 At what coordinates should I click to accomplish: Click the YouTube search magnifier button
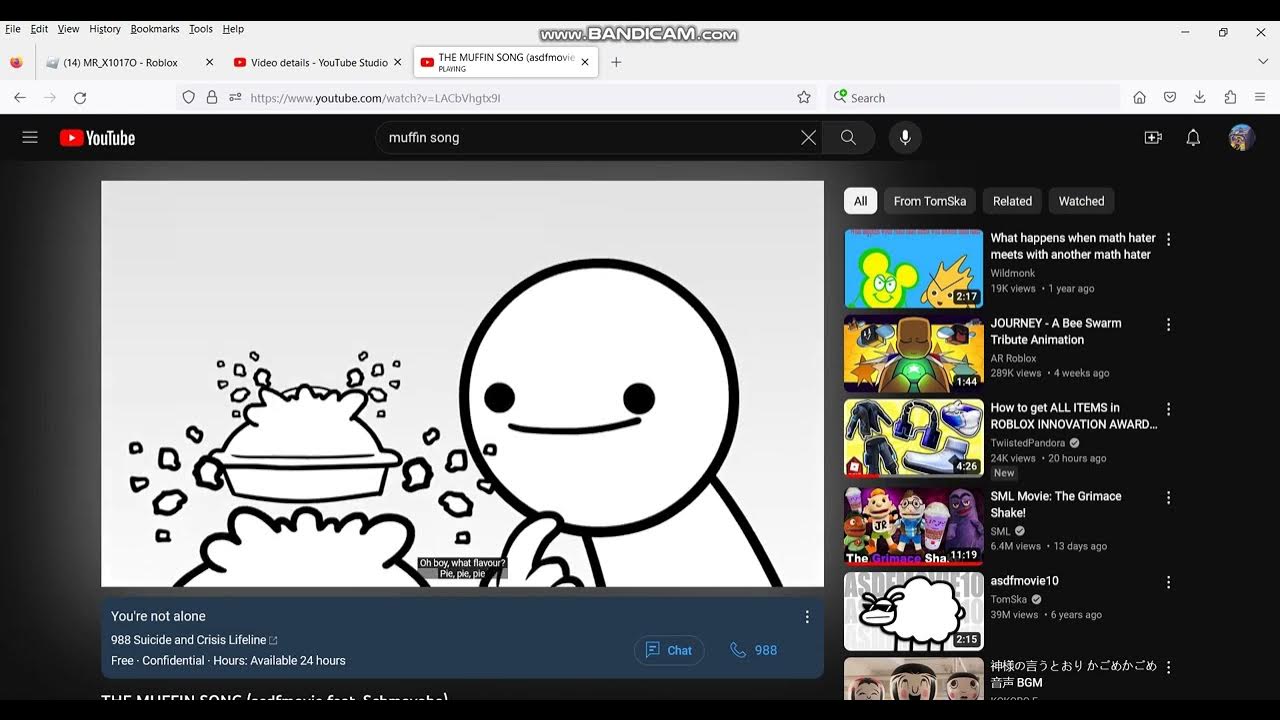tap(848, 138)
